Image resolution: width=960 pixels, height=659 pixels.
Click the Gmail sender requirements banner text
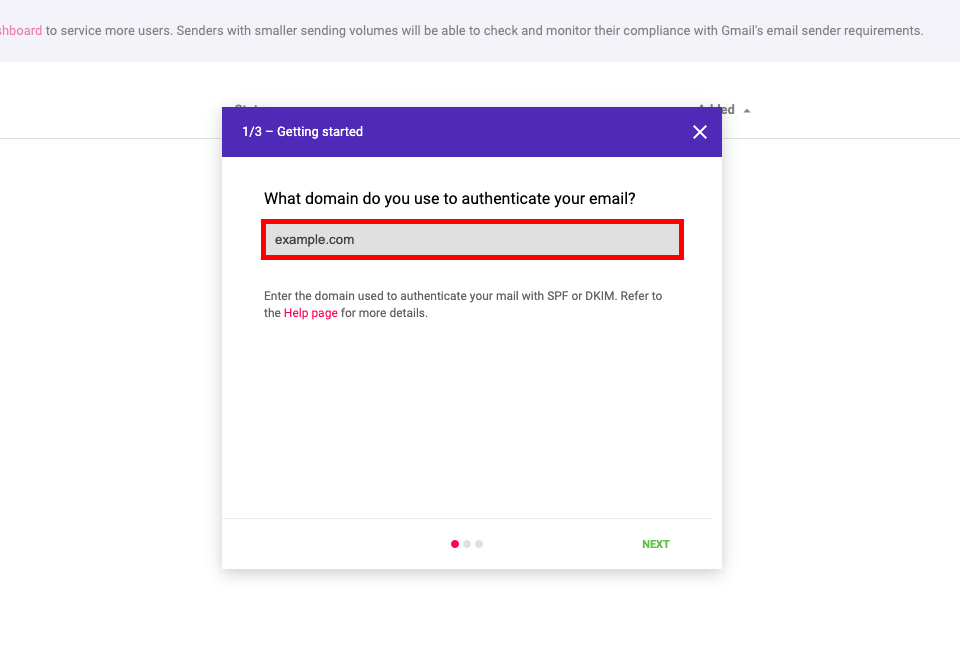(x=484, y=31)
